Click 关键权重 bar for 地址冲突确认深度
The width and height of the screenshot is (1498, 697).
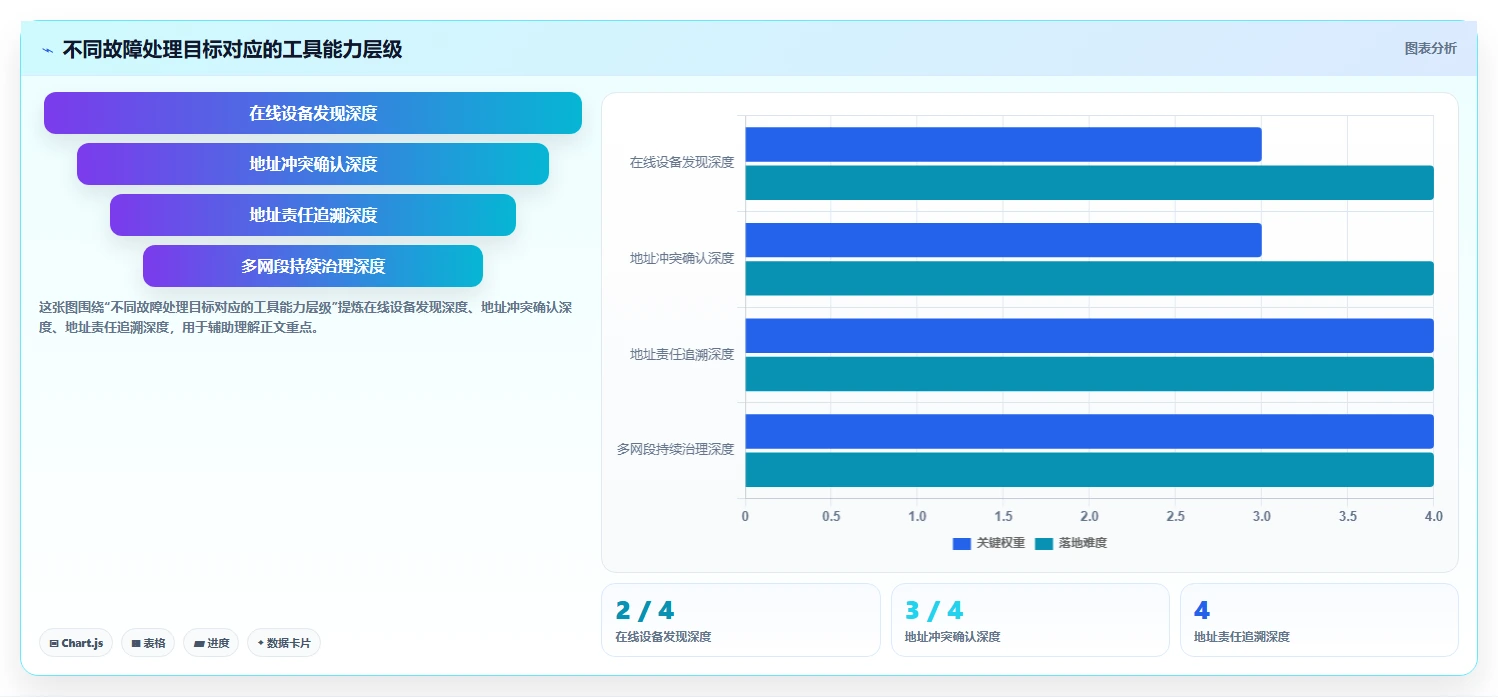(x=1003, y=240)
